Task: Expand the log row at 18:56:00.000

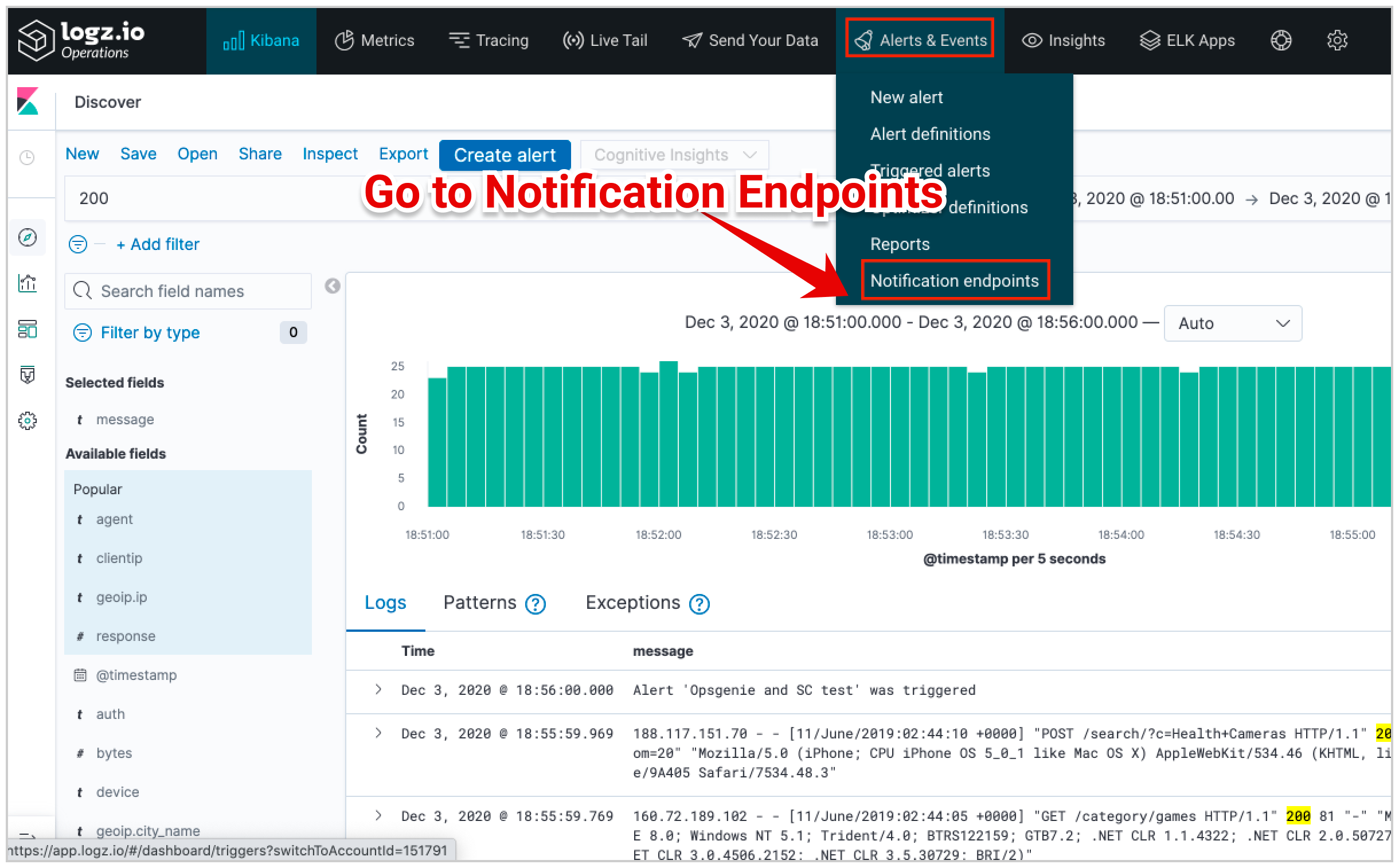Action: pyautogui.click(x=378, y=690)
